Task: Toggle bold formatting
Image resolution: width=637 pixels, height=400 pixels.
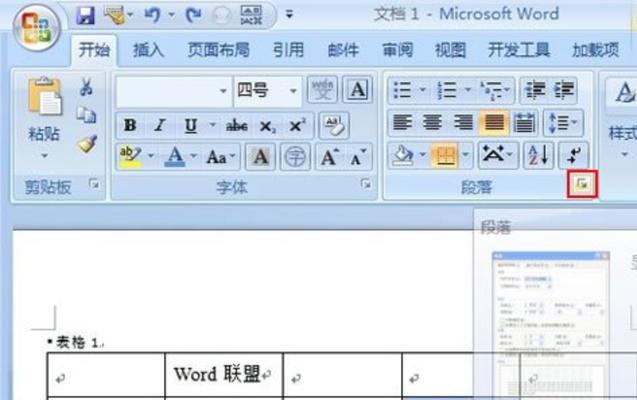Action: pyautogui.click(x=130, y=125)
